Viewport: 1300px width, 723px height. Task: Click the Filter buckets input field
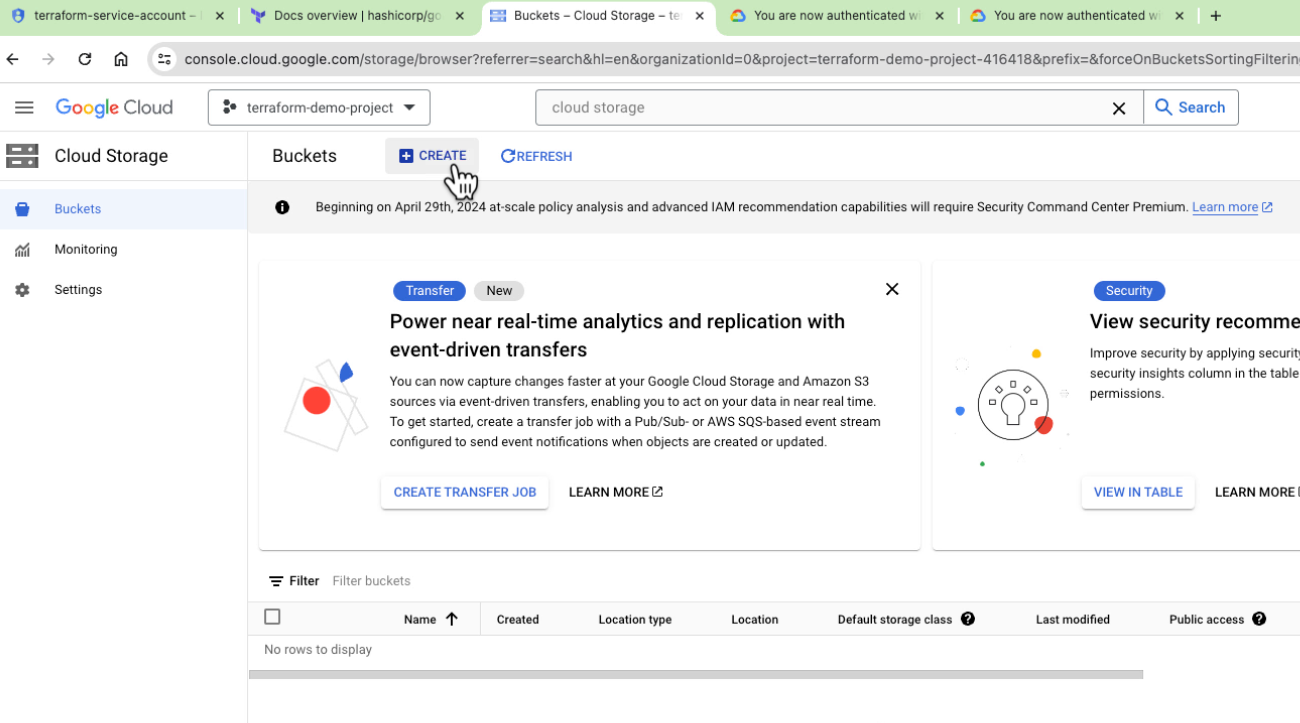[372, 580]
